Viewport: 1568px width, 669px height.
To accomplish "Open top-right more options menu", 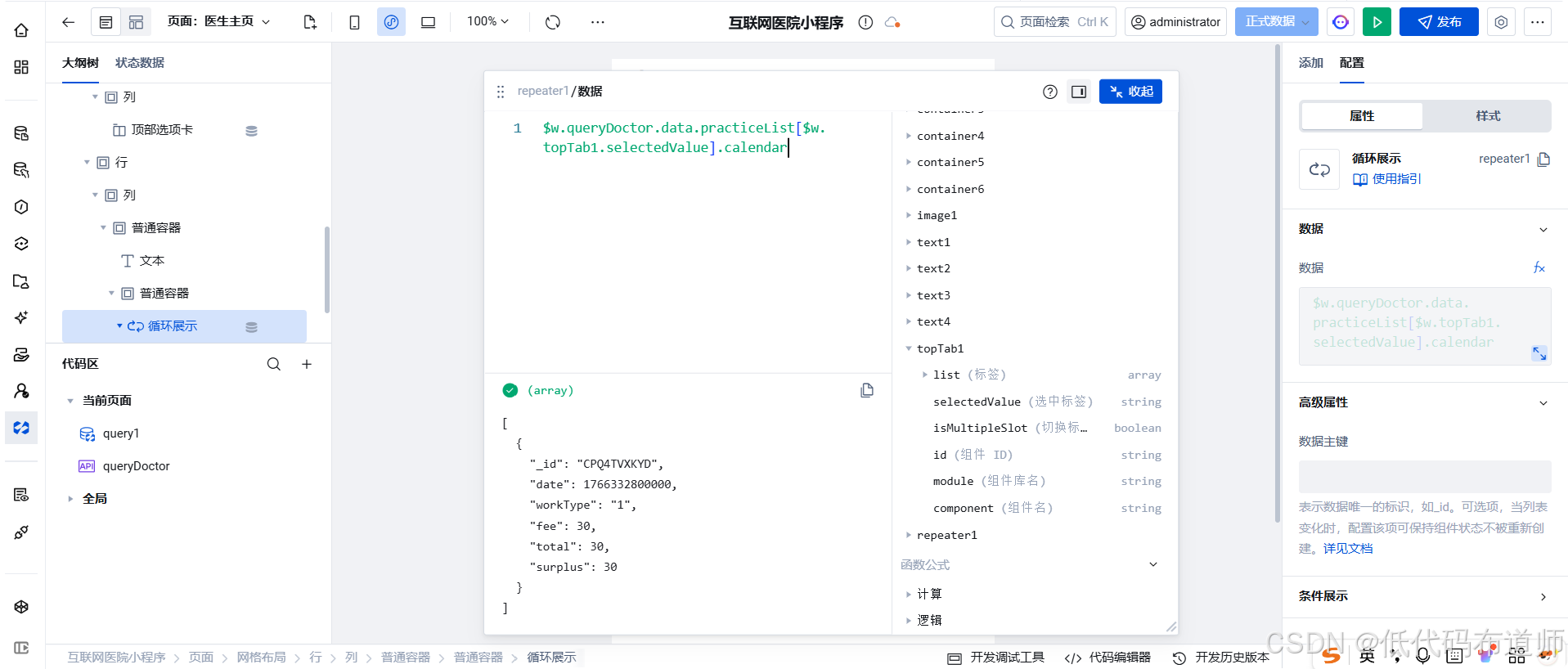I will click(1538, 22).
